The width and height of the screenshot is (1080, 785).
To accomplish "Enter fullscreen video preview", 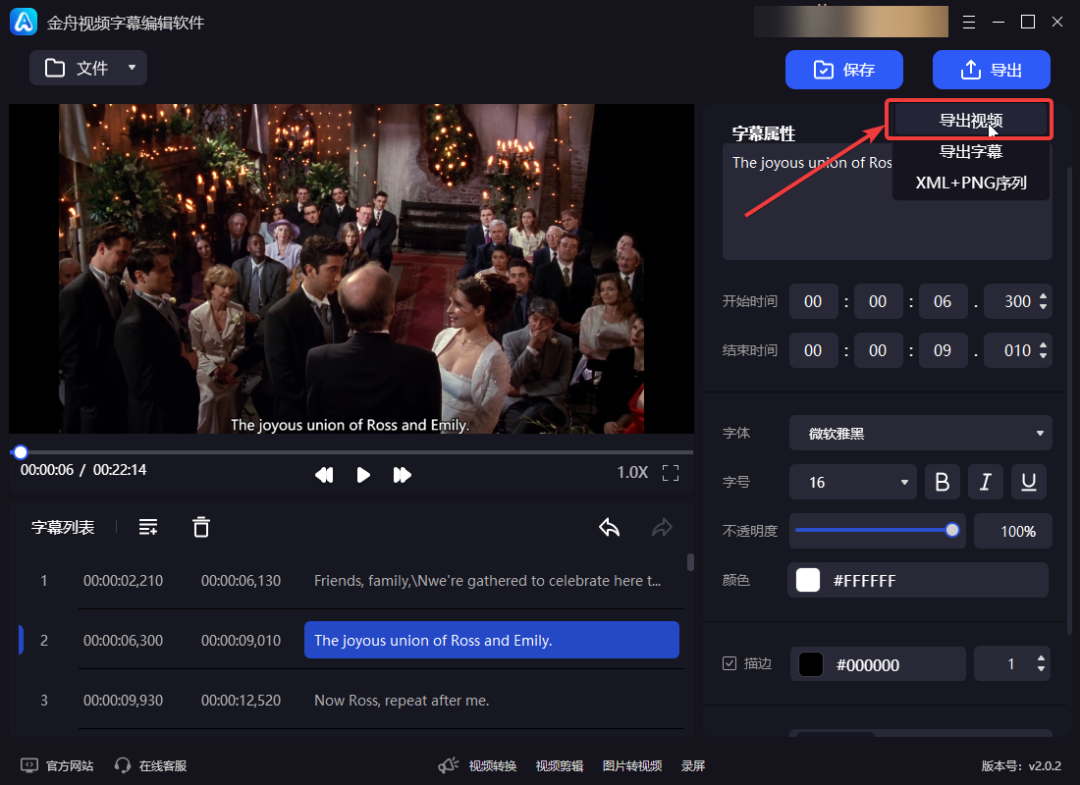I will coord(670,472).
